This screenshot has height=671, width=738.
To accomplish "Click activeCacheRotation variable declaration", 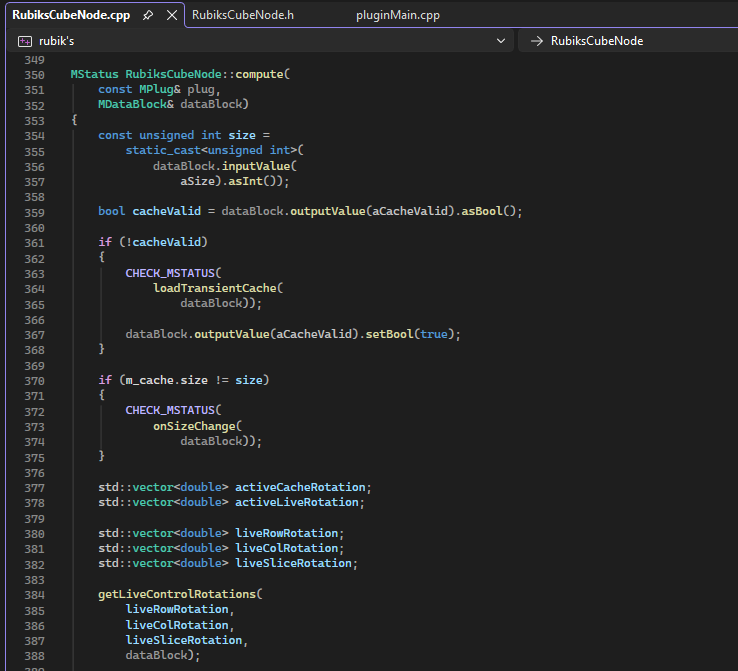I will pyautogui.click(x=300, y=487).
